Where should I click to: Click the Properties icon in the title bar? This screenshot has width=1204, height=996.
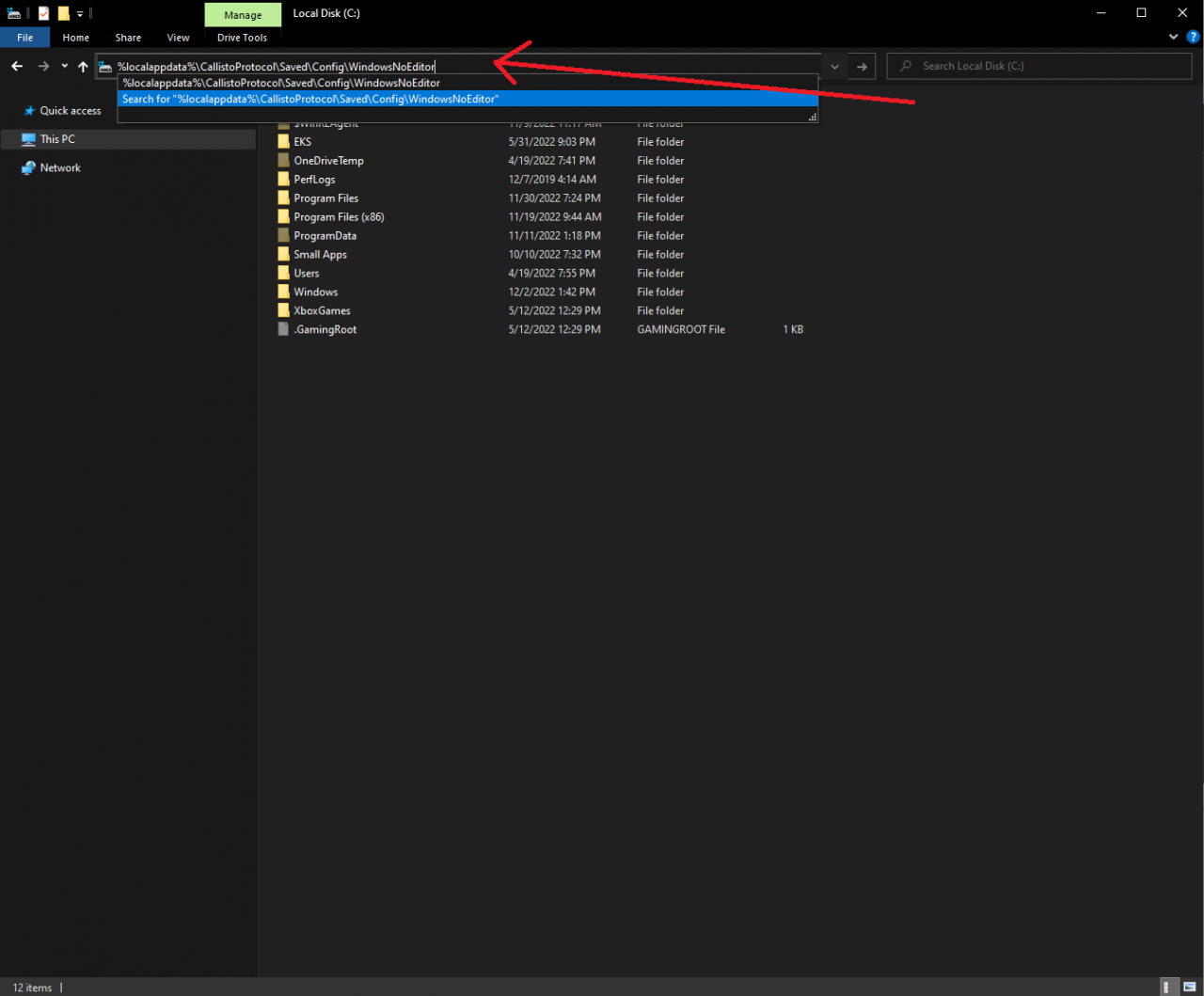[x=43, y=13]
